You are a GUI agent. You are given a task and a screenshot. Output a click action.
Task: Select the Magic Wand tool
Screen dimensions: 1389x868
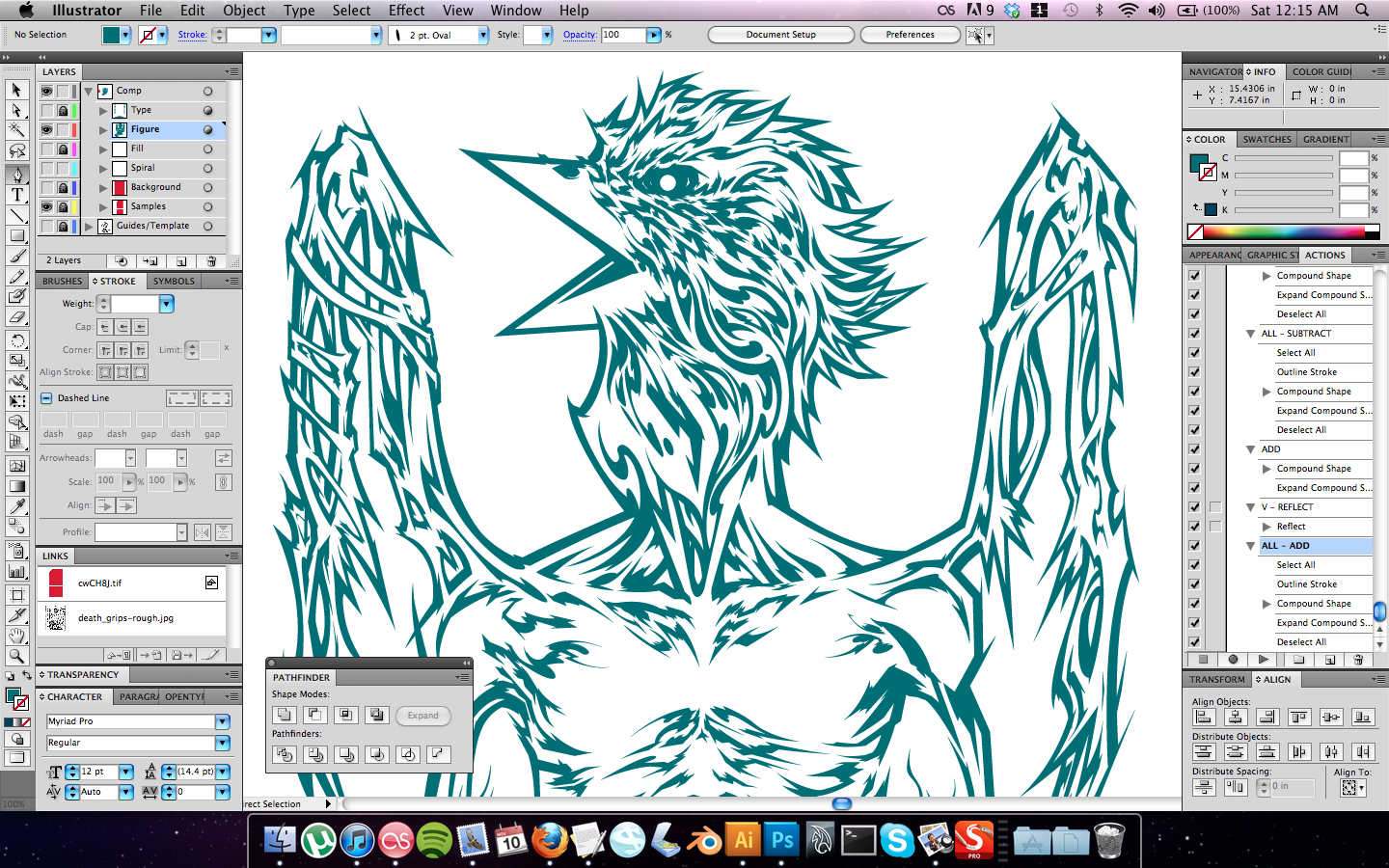[16, 130]
